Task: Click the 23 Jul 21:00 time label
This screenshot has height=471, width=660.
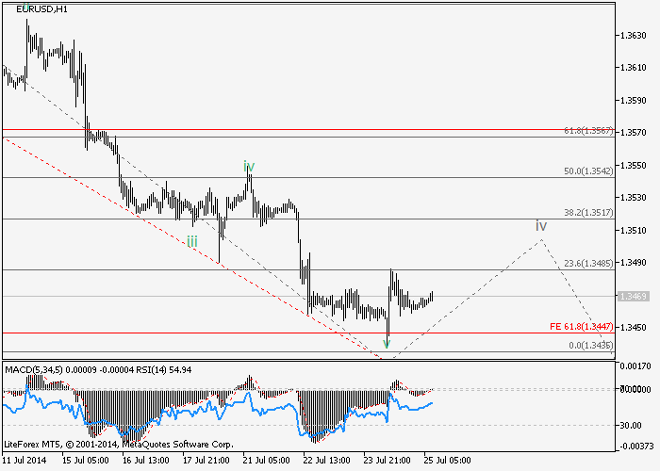Action: click(387, 460)
